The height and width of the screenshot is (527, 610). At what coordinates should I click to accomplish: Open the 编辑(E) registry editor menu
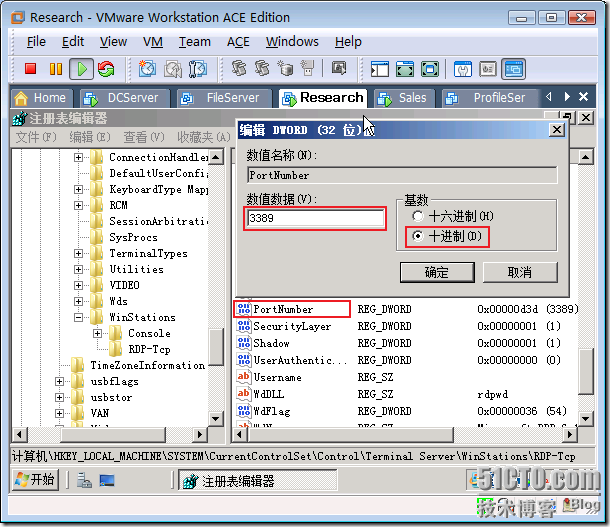click(x=90, y=137)
